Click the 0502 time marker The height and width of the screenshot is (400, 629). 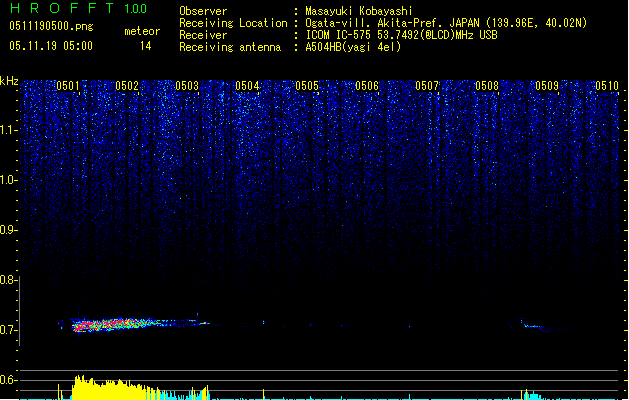point(127,86)
